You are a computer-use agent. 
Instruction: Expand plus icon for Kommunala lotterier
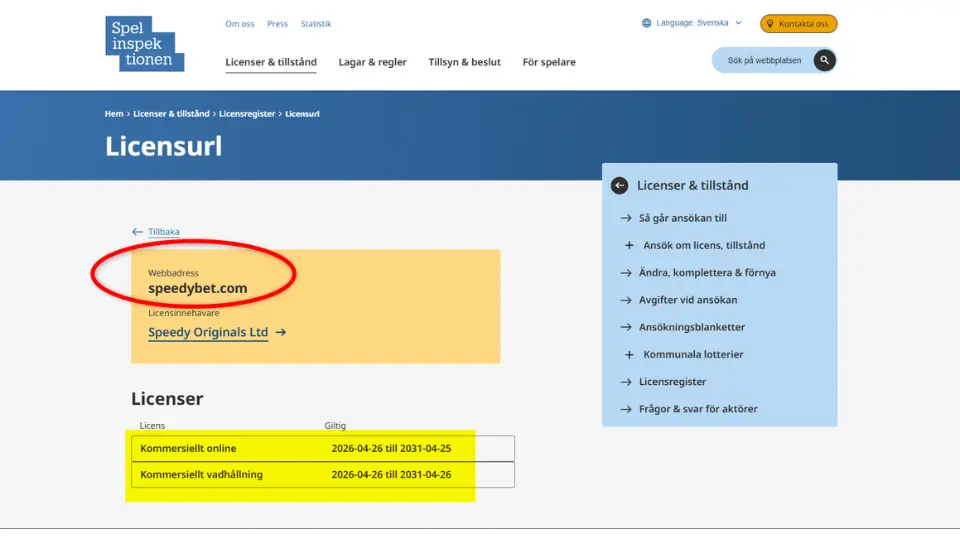[629, 354]
